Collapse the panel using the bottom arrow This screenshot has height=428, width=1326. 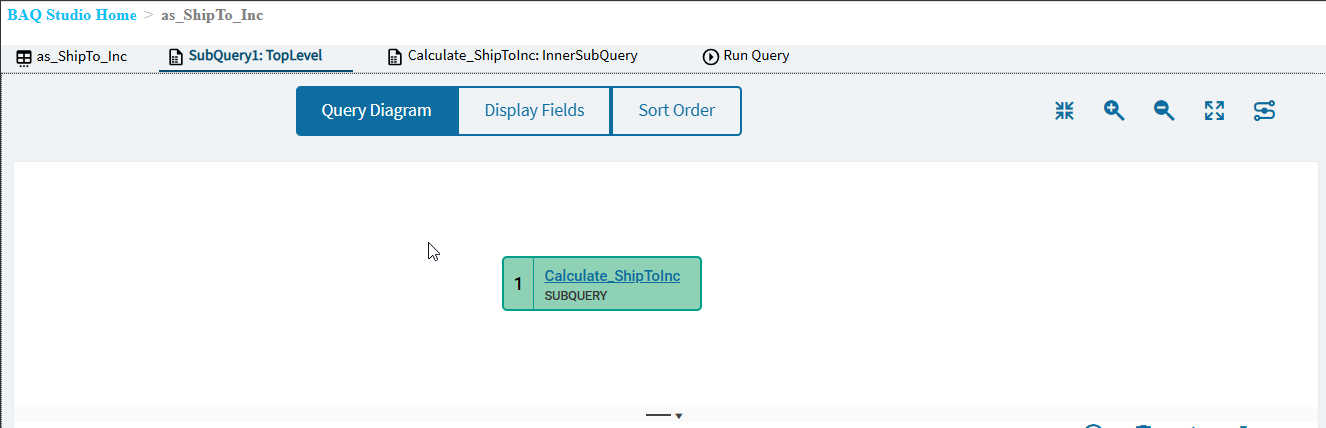point(679,416)
